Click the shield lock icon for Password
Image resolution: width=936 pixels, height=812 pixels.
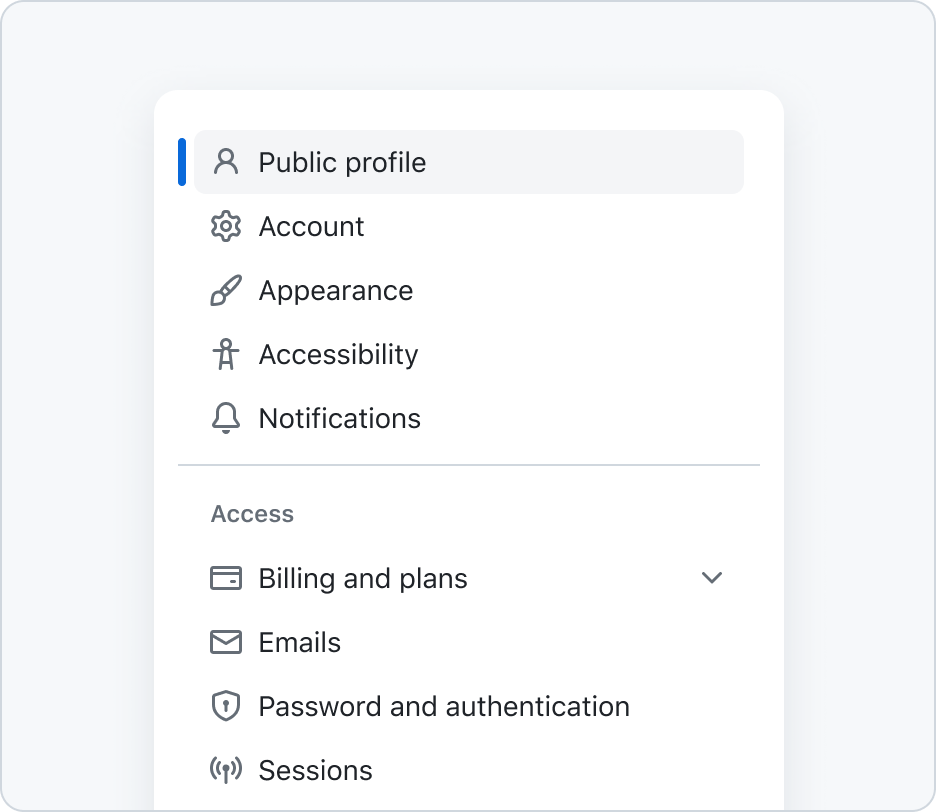(x=226, y=706)
